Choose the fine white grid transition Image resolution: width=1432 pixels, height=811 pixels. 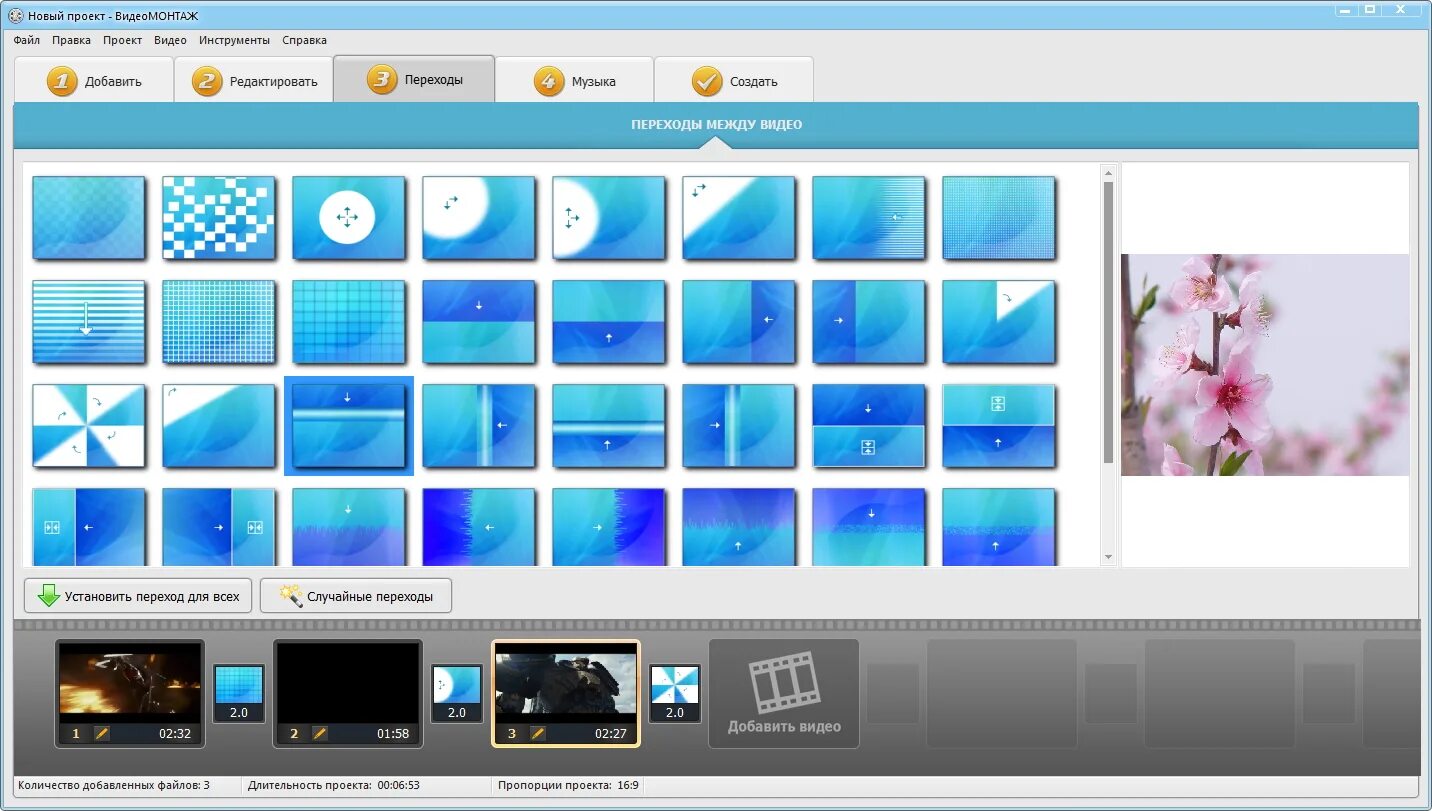tap(219, 321)
